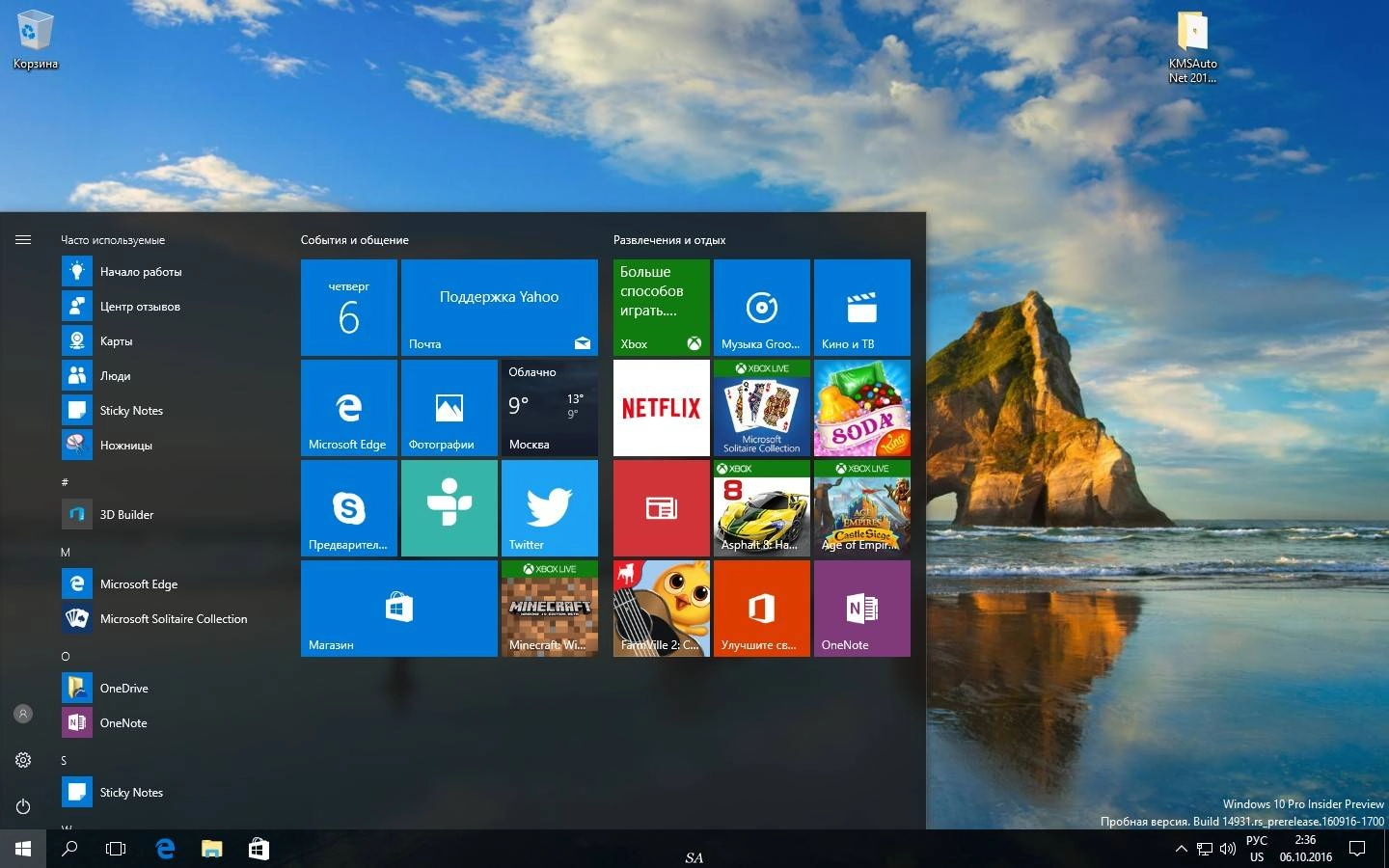Show hidden tray icons chevron

coord(1181,849)
